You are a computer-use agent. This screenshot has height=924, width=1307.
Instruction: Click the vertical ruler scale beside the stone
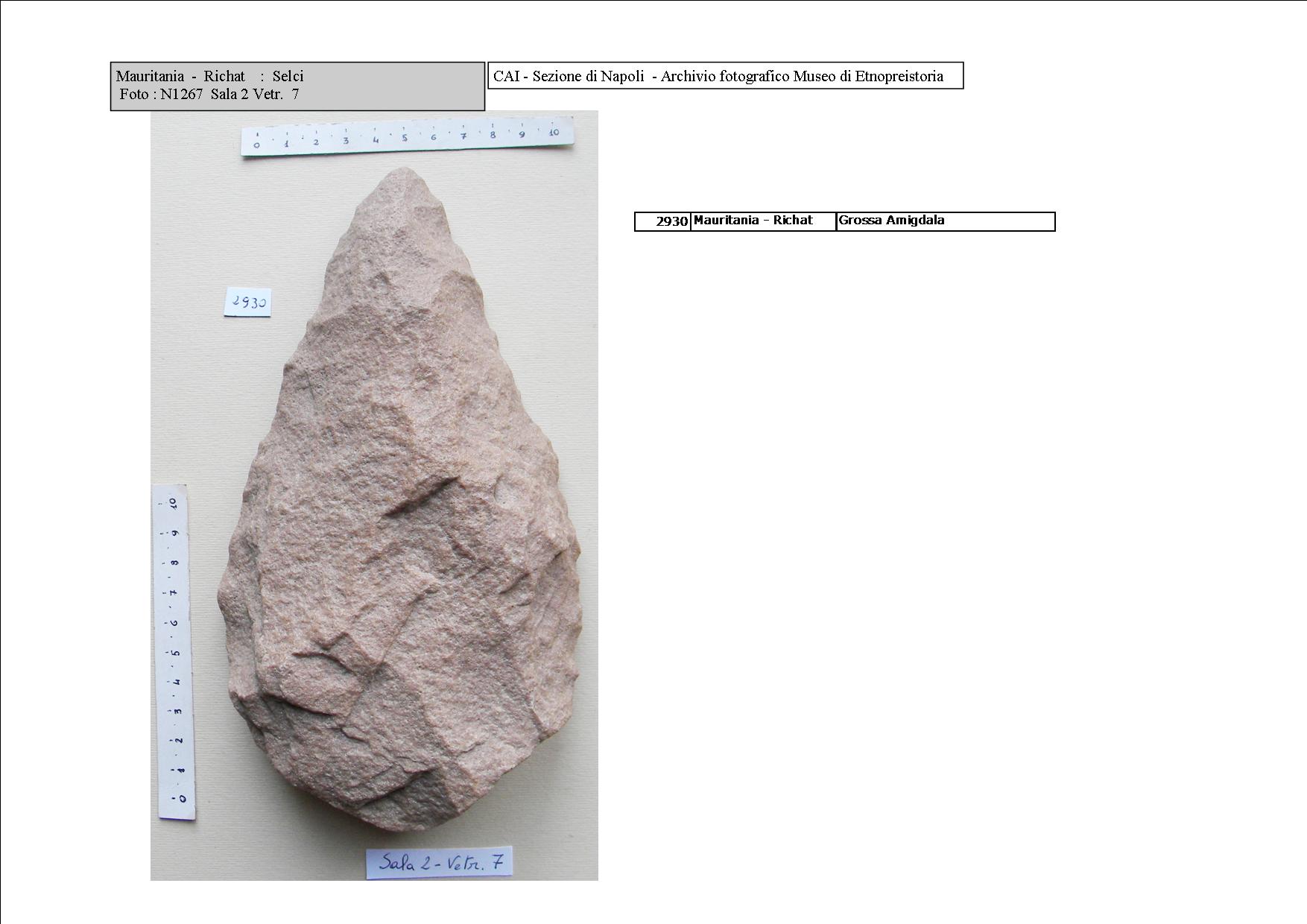click(174, 653)
